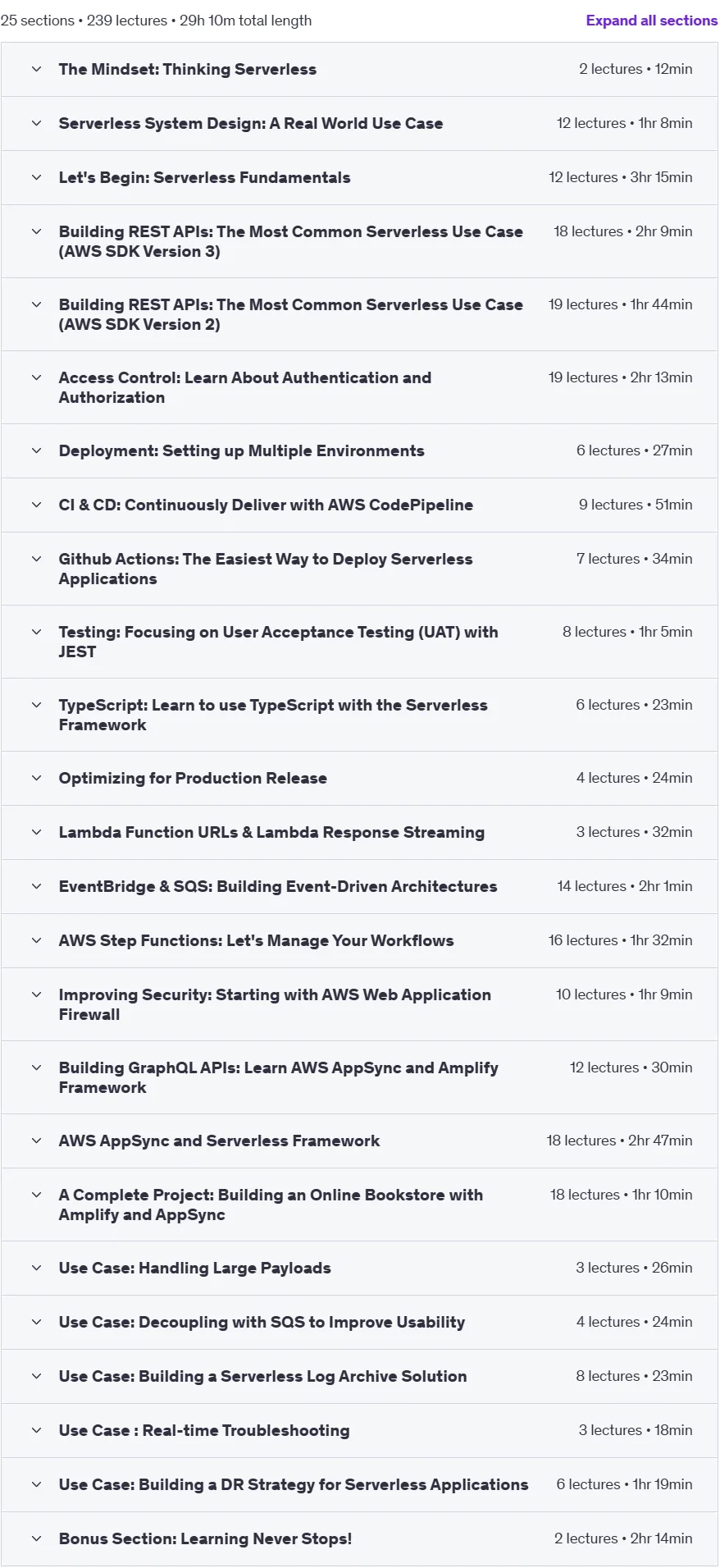Click chevron for TypeScript section
The image size is (720, 1568).
36,705
